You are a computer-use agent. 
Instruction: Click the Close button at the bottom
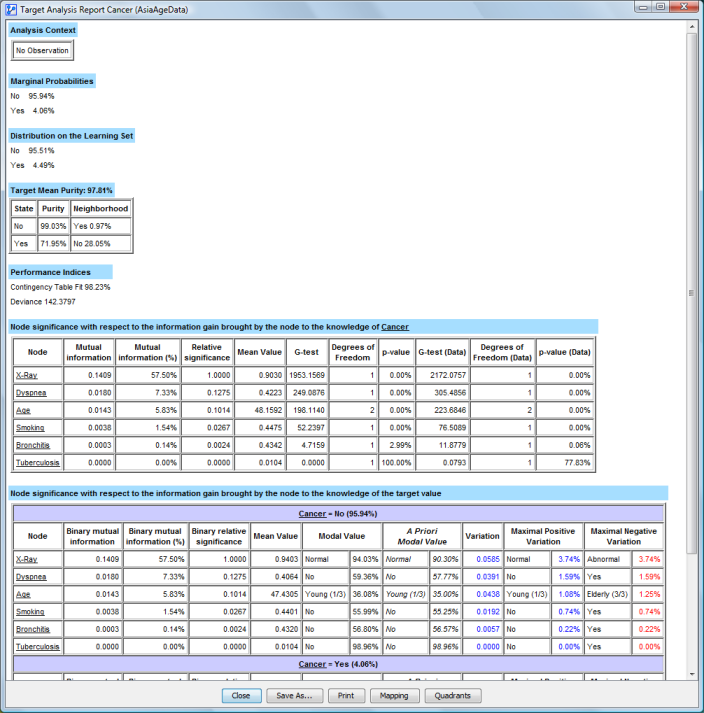(x=241, y=695)
